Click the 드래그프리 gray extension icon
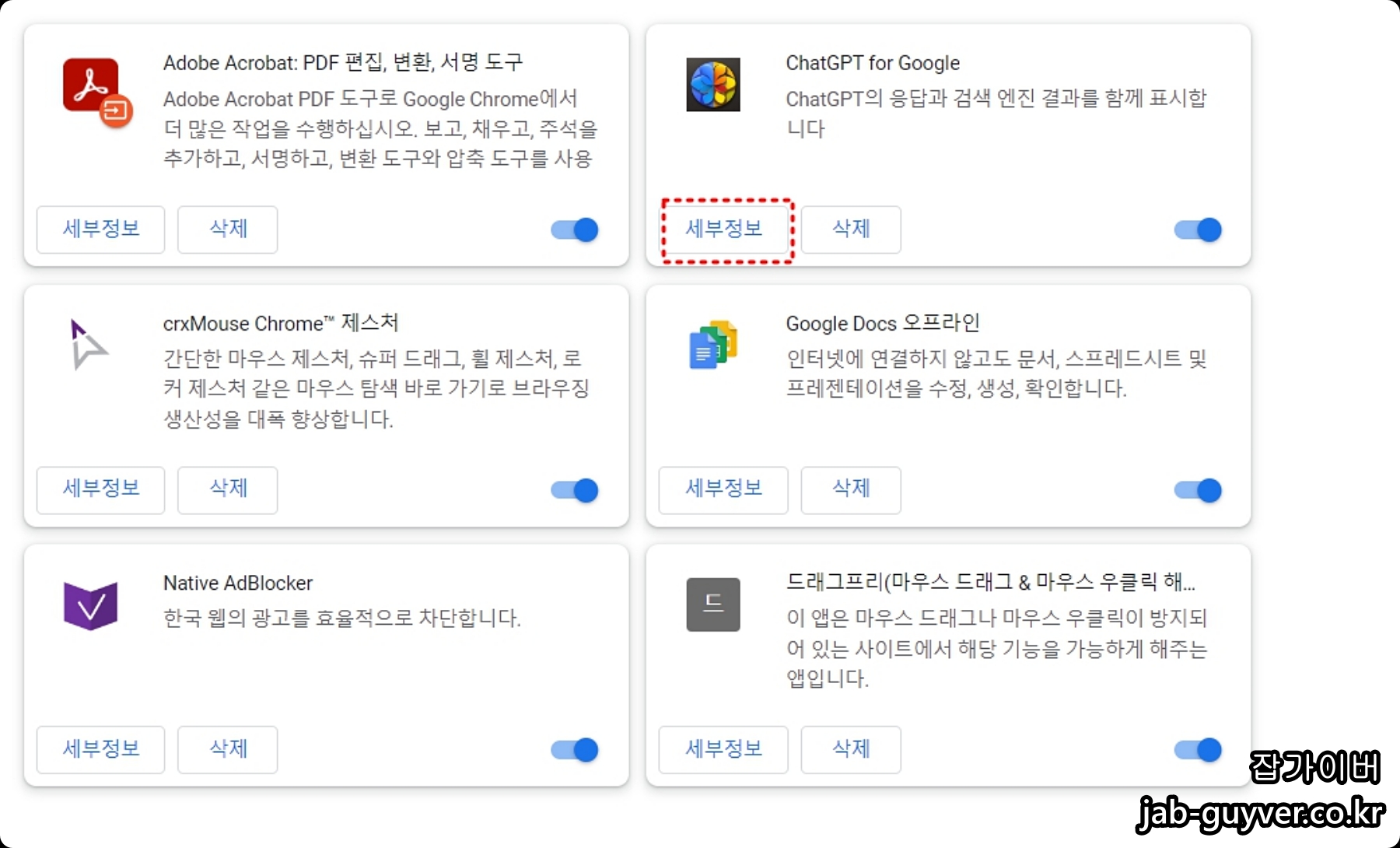Screen dimensions: 1400x848 [x=713, y=604]
